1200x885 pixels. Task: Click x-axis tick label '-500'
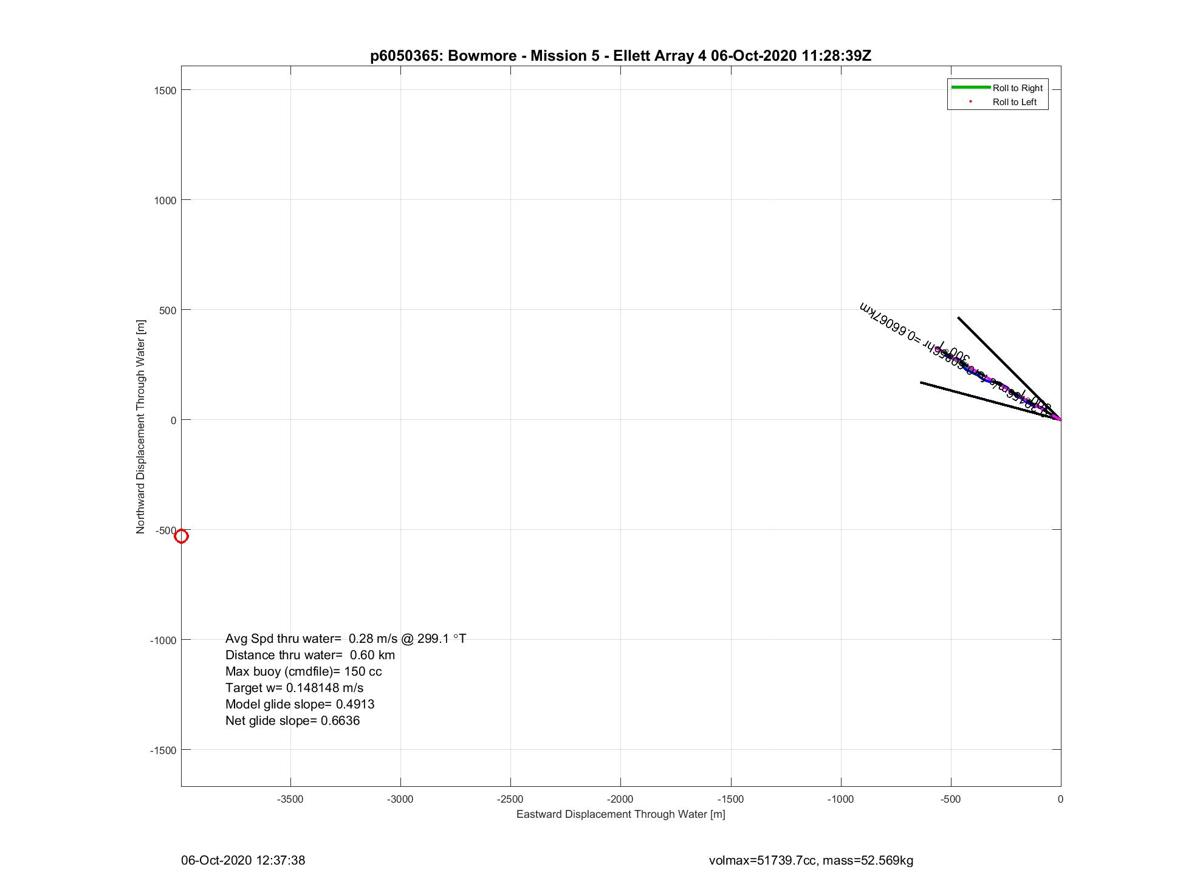point(951,799)
